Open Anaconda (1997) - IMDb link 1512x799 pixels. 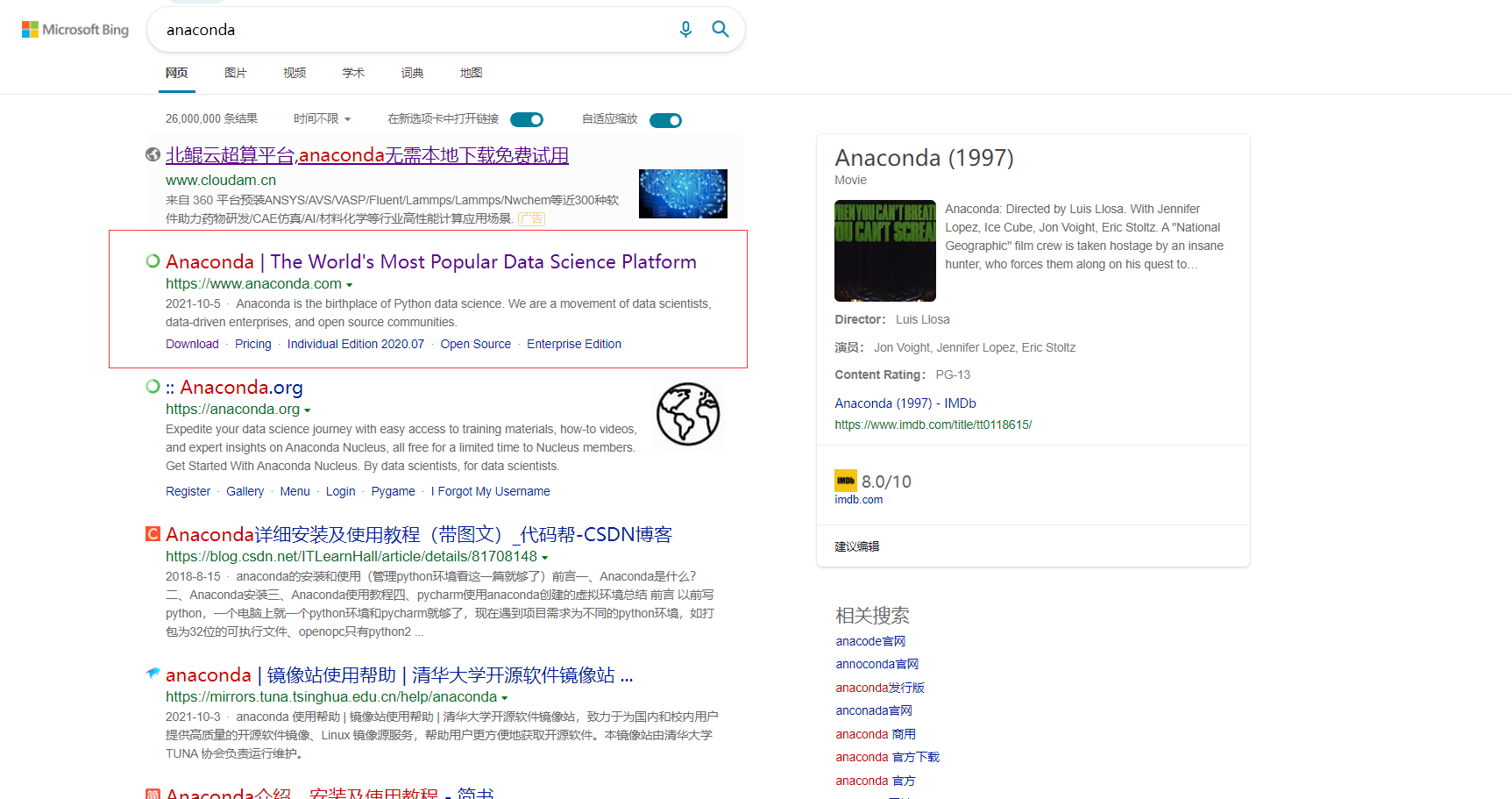click(x=905, y=403)
